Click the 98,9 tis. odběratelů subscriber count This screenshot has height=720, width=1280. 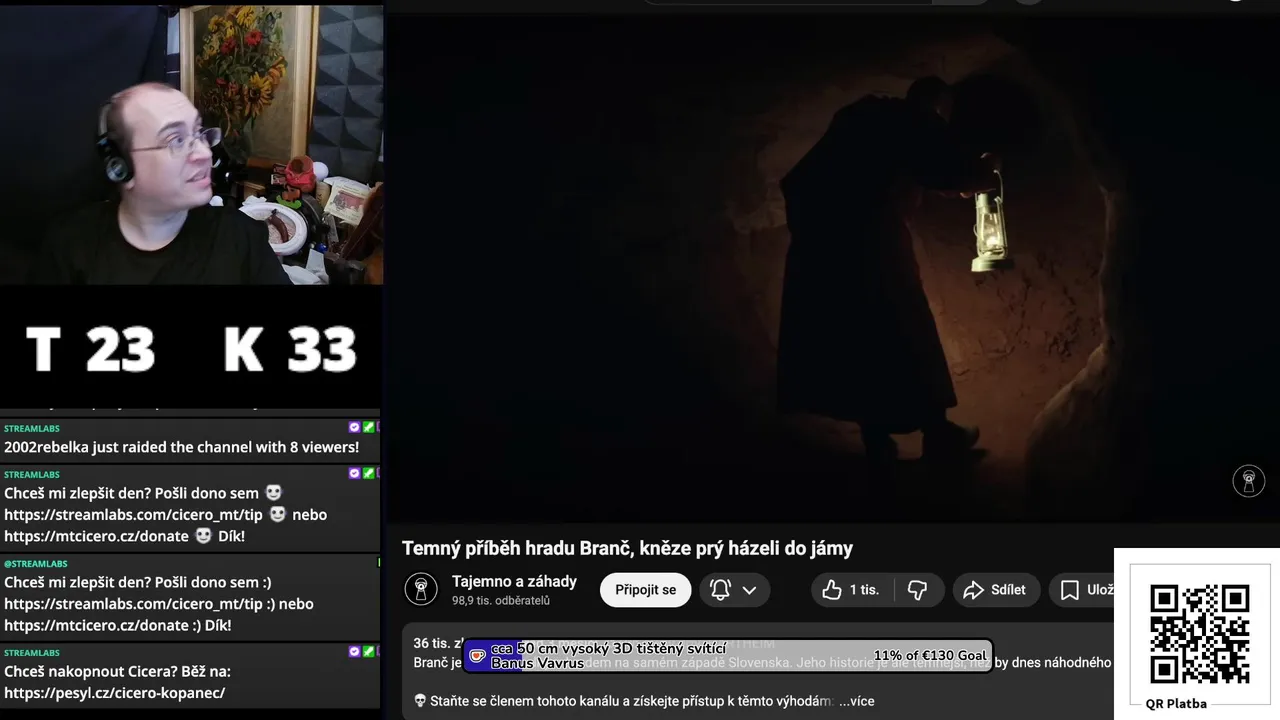point(500,601)
